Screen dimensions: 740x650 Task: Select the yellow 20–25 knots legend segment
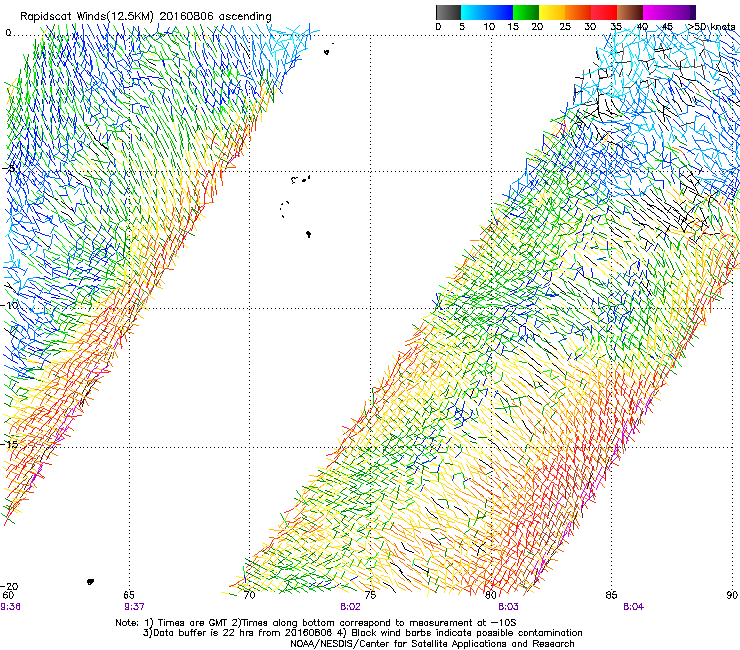point(552,12)
